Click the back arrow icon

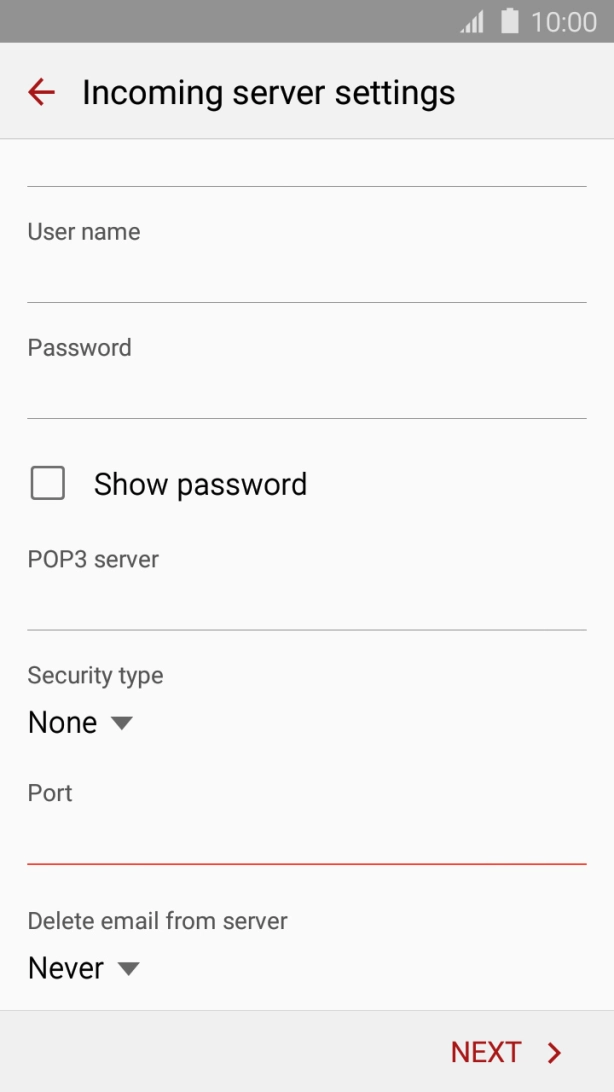40,92
